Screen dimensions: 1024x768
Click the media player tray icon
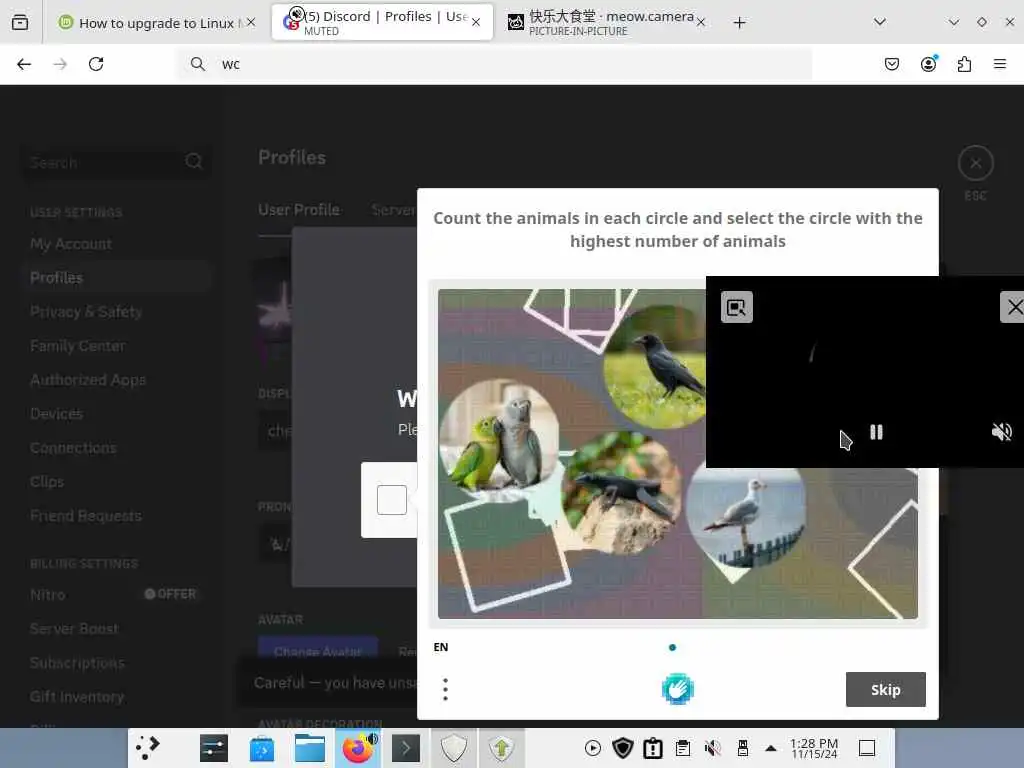(x=593, y=748)
